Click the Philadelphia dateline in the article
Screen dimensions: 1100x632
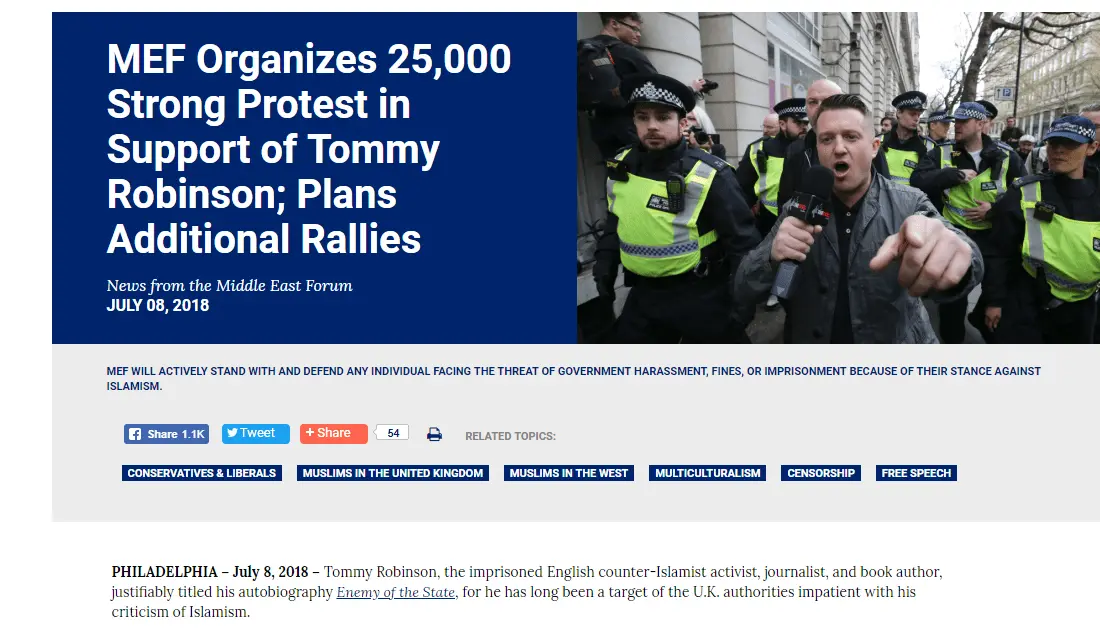click(164, 572)
